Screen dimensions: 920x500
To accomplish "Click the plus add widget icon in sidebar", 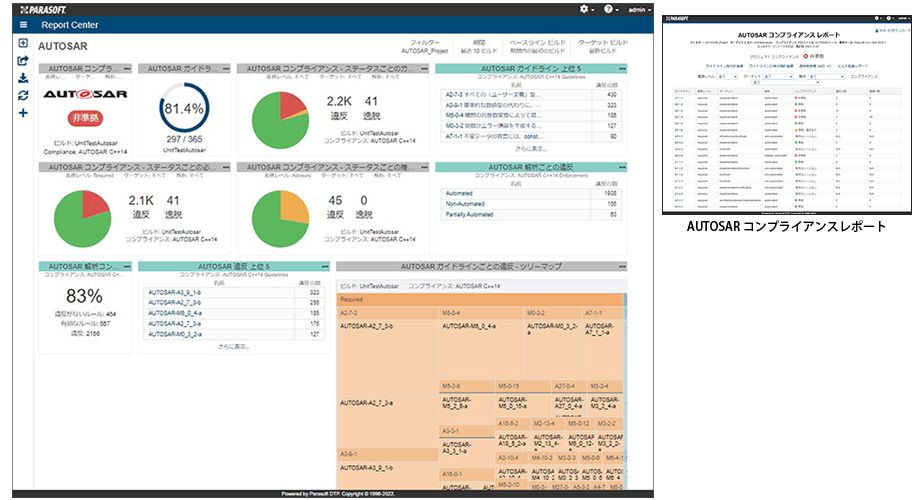I will 23,113.
